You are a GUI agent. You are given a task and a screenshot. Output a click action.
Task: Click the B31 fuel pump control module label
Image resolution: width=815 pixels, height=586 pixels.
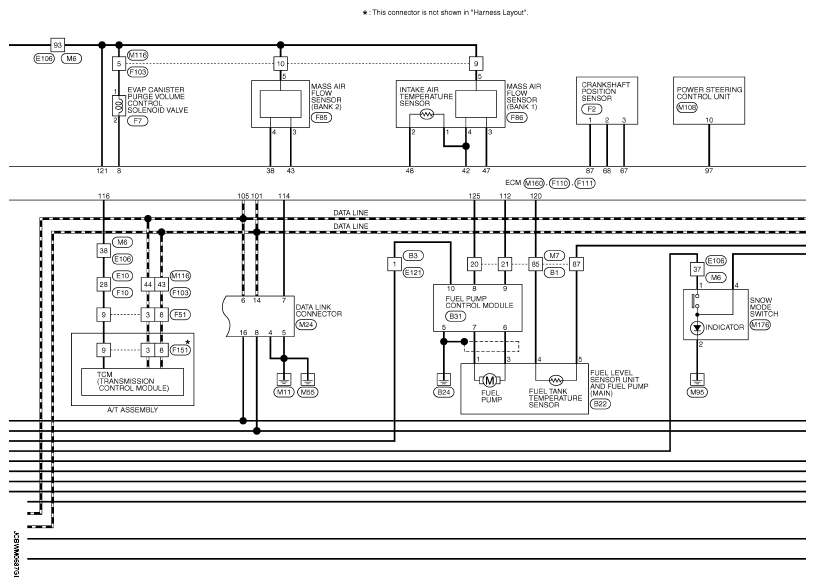point(455,315)
